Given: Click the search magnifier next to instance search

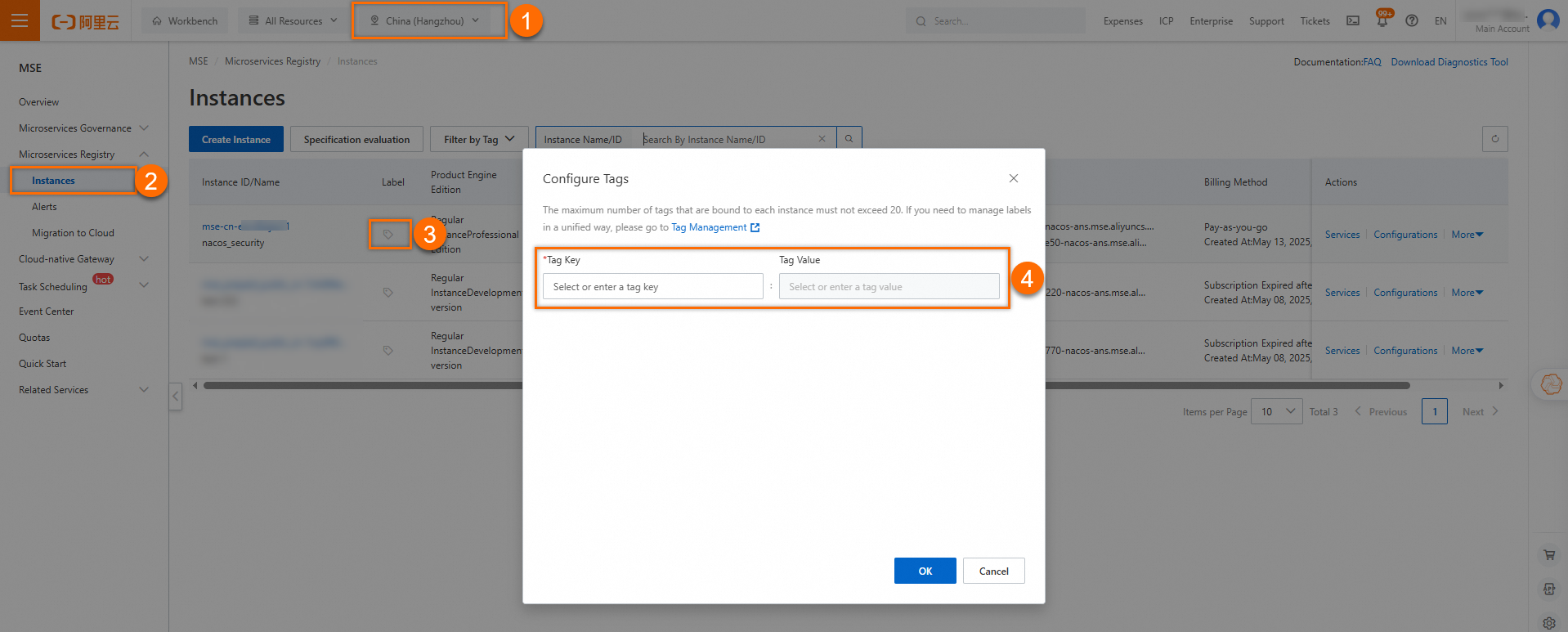Looking at the screenshot, I should pyautogui.click(x=849, y=139).
